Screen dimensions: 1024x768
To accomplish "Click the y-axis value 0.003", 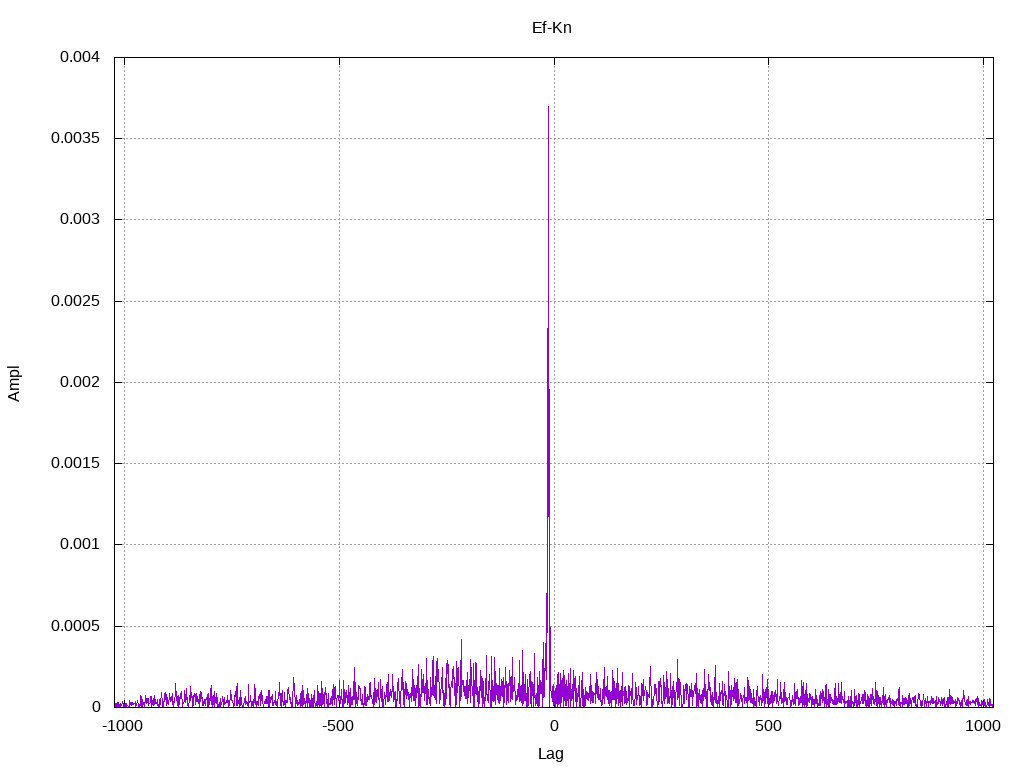I will (x=80, y=219).
